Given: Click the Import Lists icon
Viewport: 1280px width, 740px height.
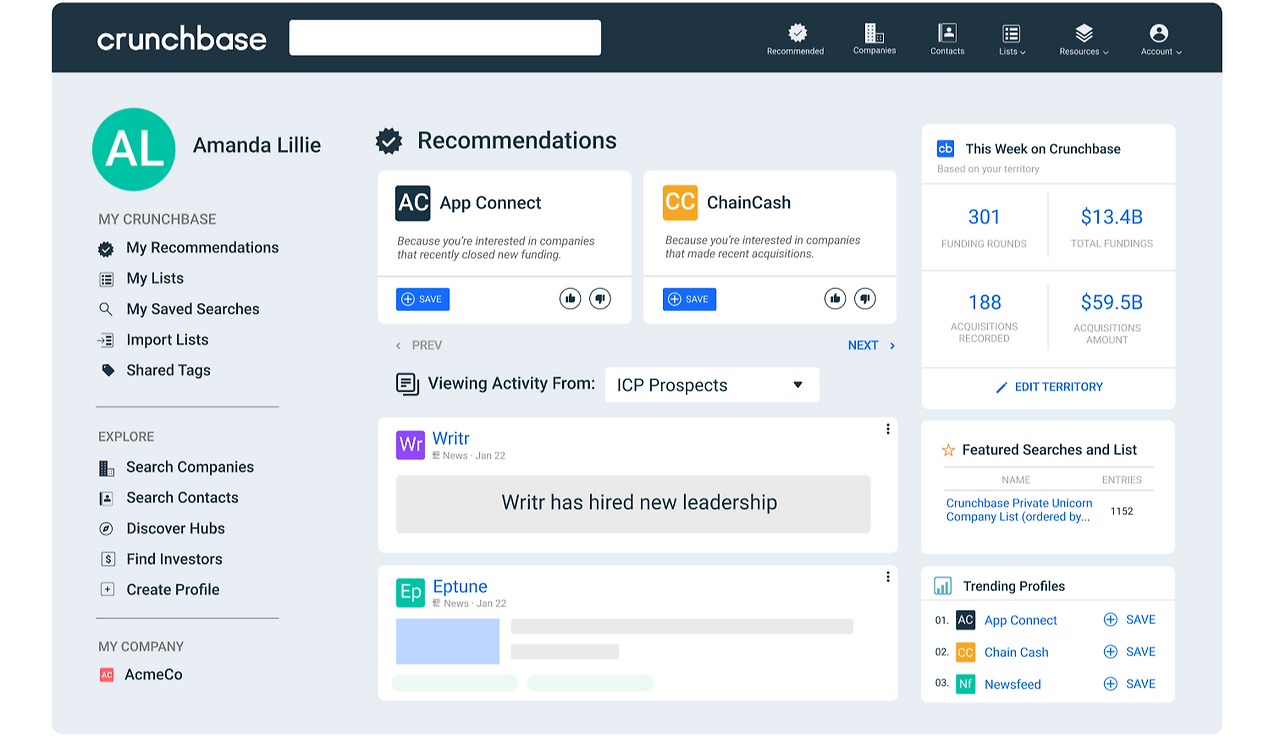Looking at the screenshot, I should 106,340.
